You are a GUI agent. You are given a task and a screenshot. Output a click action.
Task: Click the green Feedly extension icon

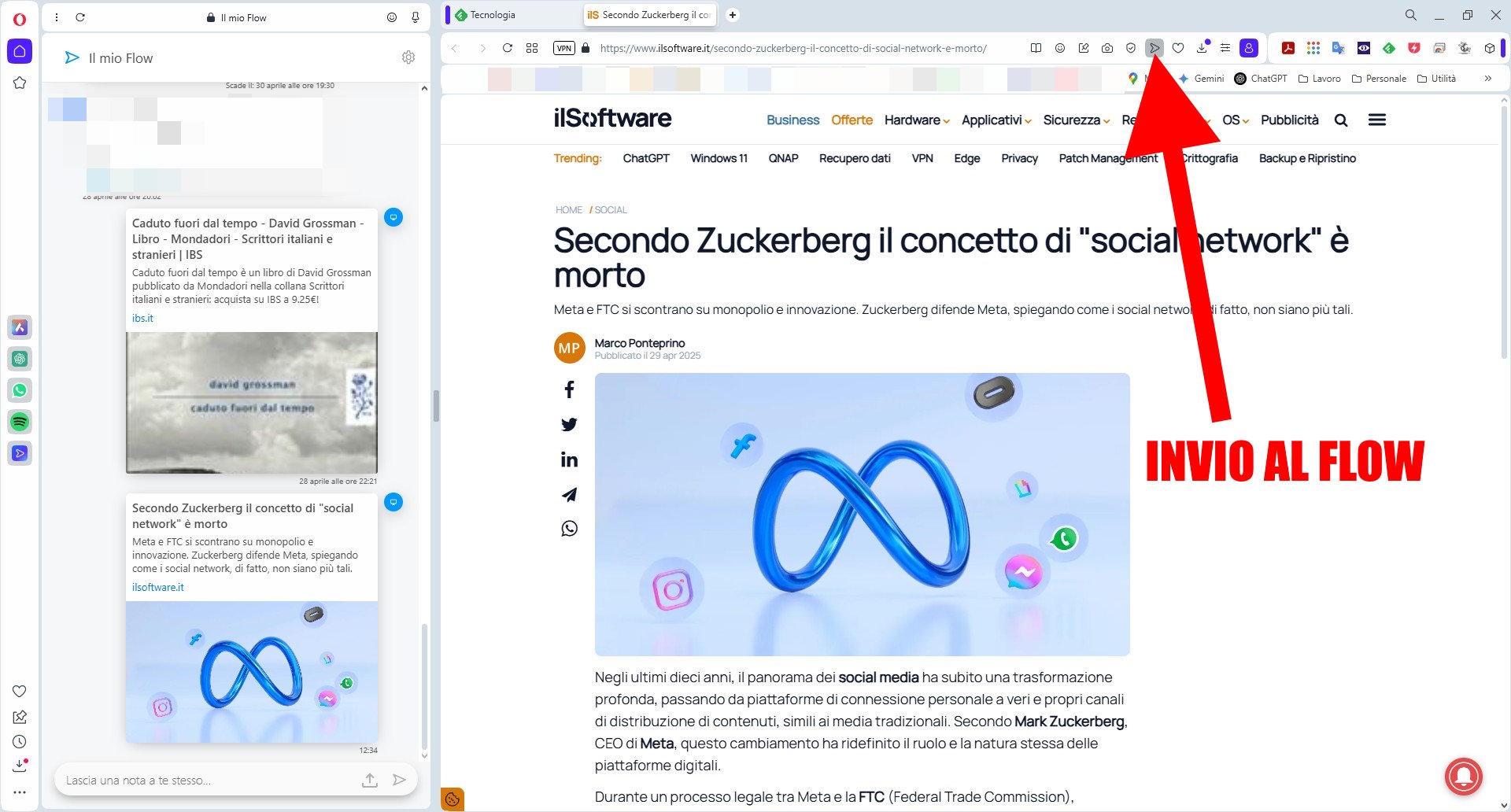1389,48
